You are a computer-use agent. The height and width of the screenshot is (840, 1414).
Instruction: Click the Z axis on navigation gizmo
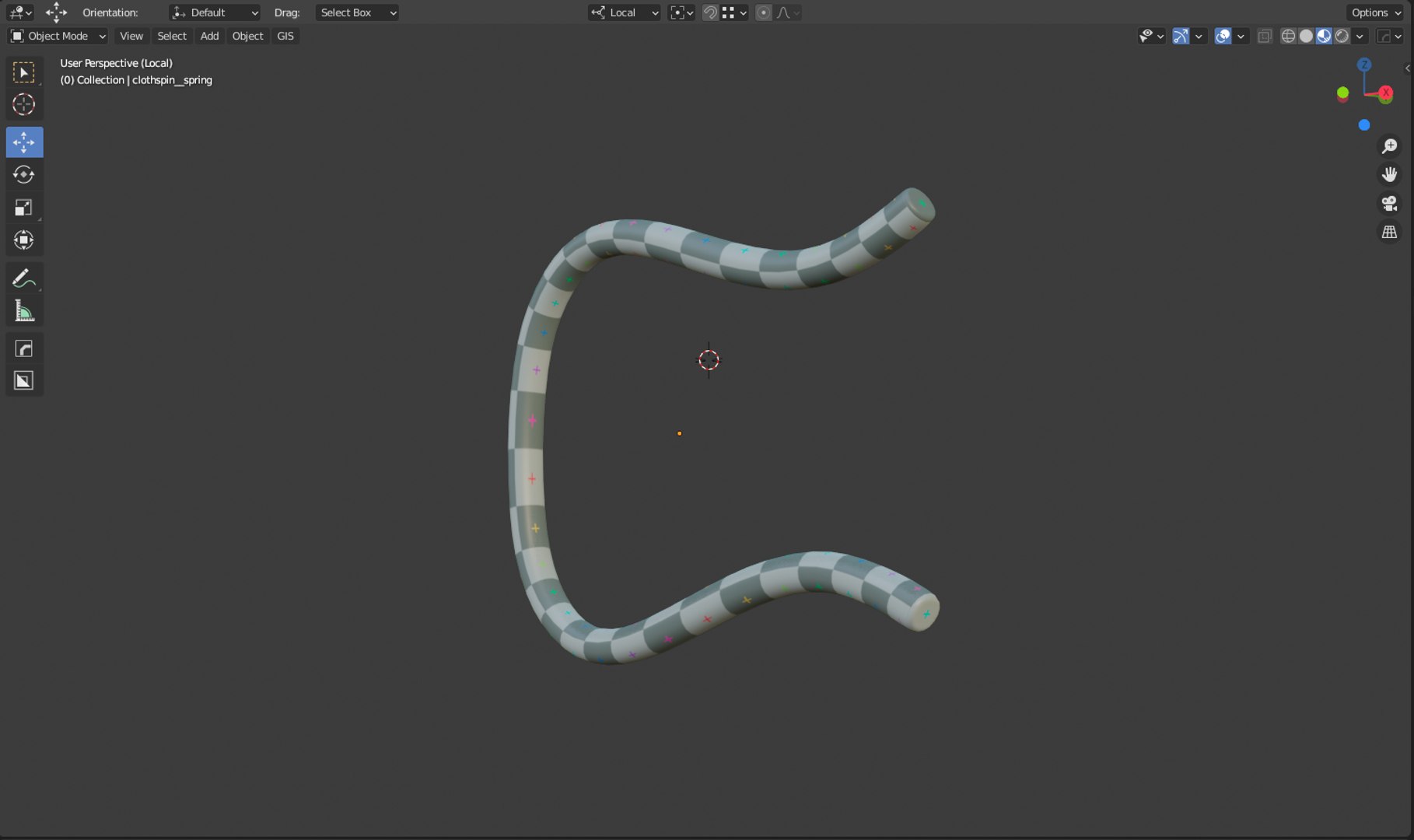point(1363,65)
